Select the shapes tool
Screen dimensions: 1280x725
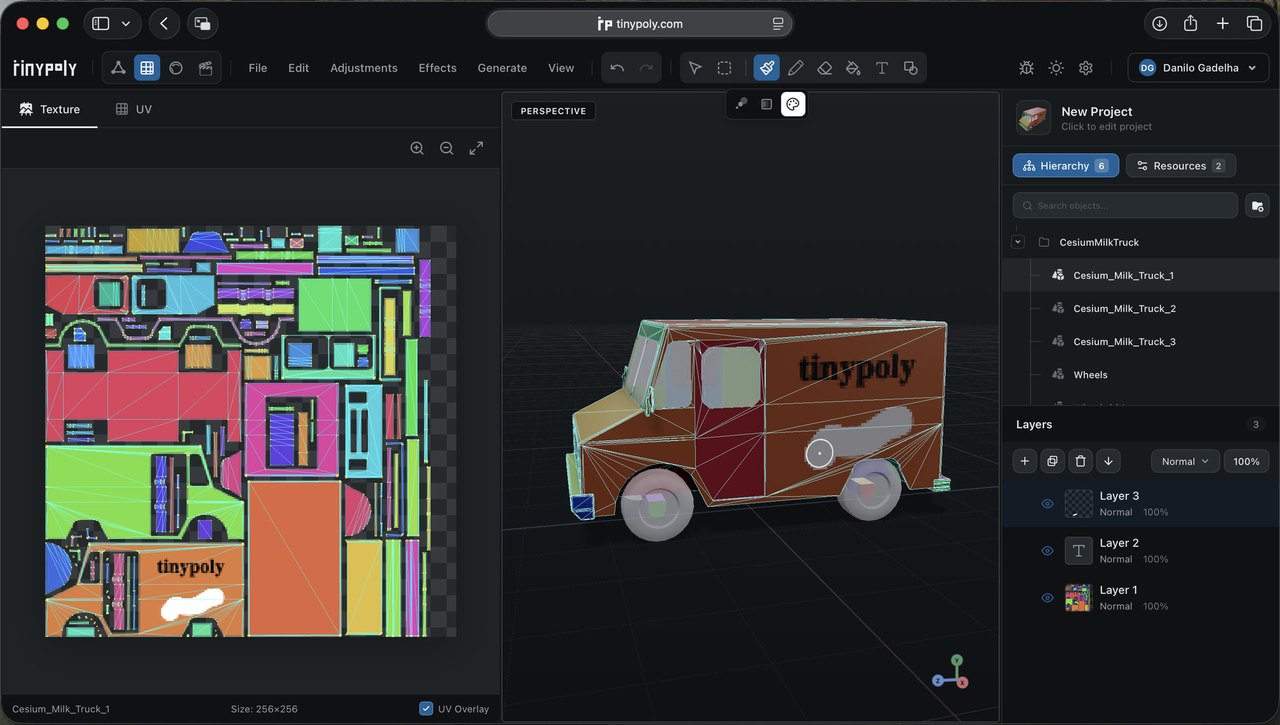click(x=910, y=68)
